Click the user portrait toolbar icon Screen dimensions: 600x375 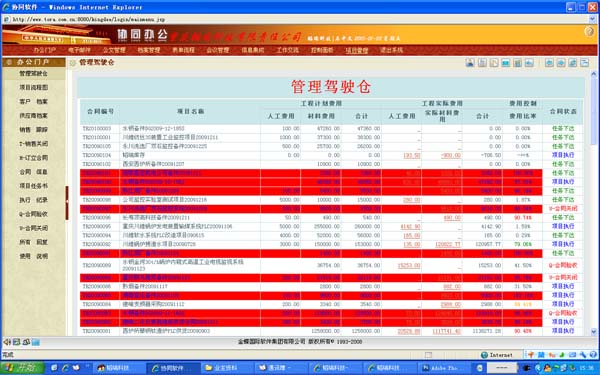pyautogui.click(x=470, y=63)
